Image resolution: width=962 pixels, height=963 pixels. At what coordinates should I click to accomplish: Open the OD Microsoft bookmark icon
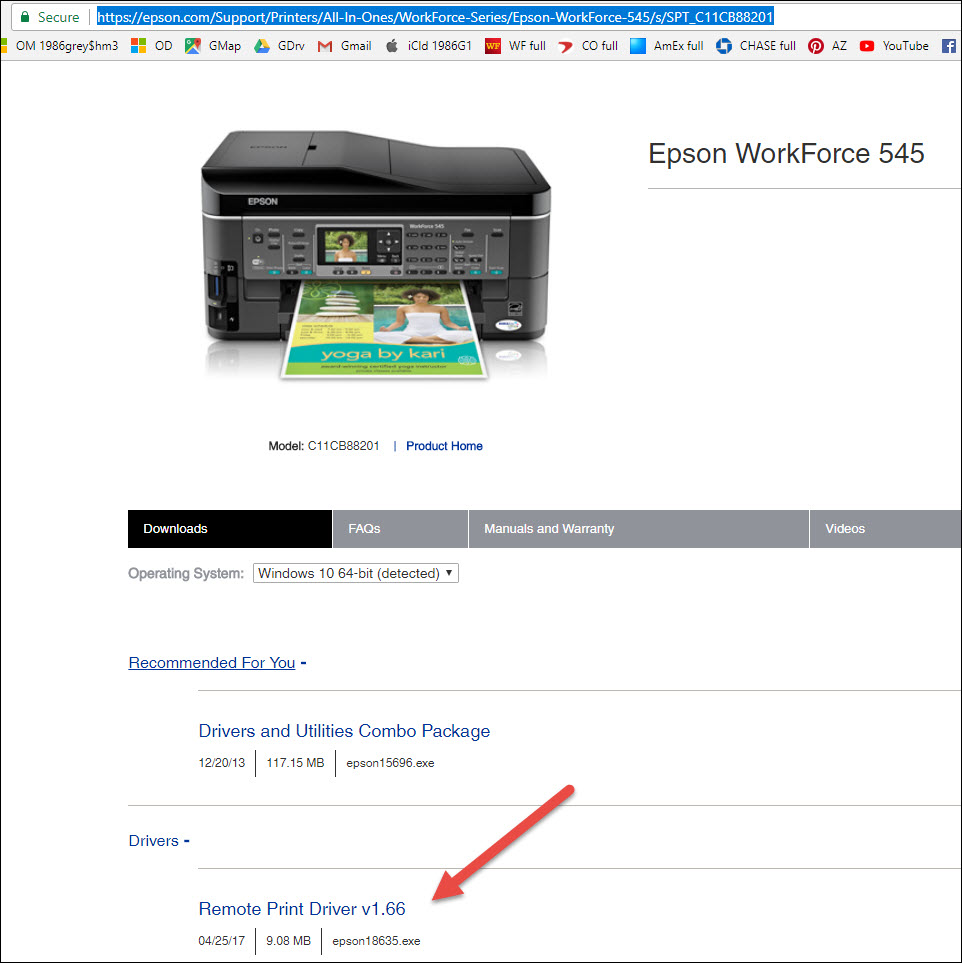click(139, 45)
